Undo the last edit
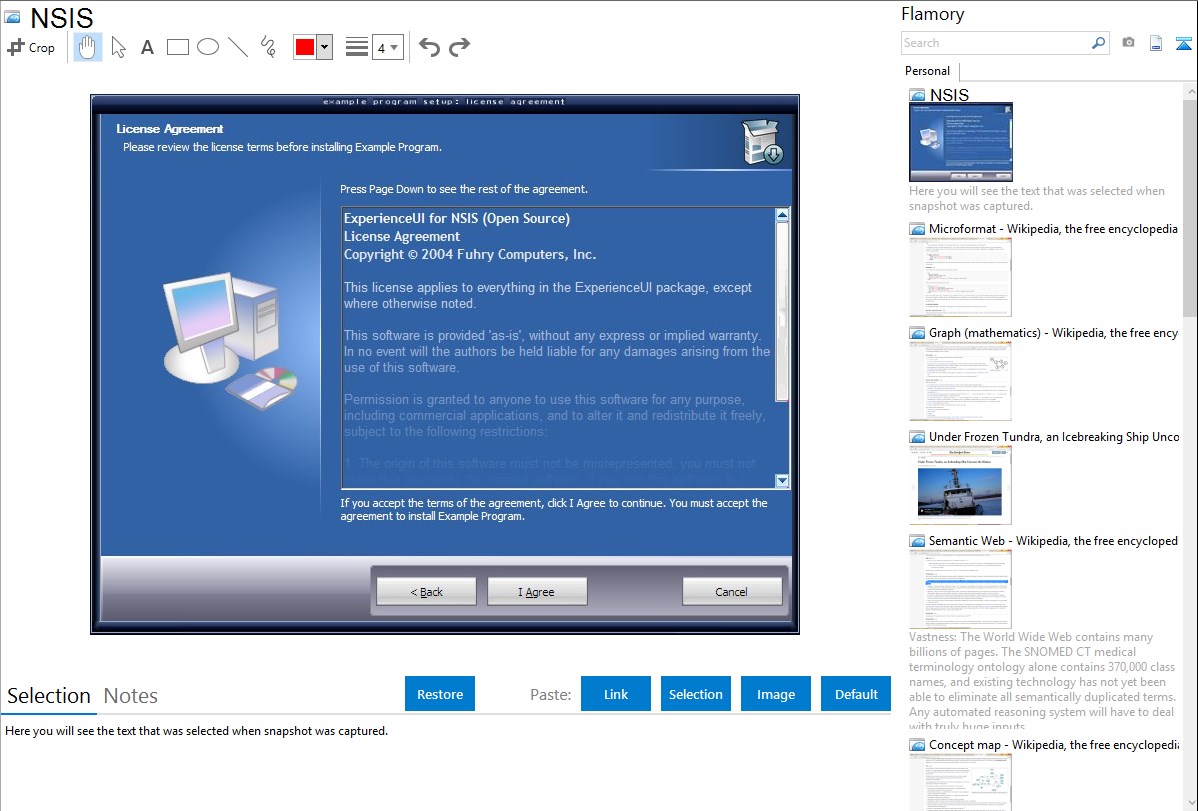 pos(429,47)
